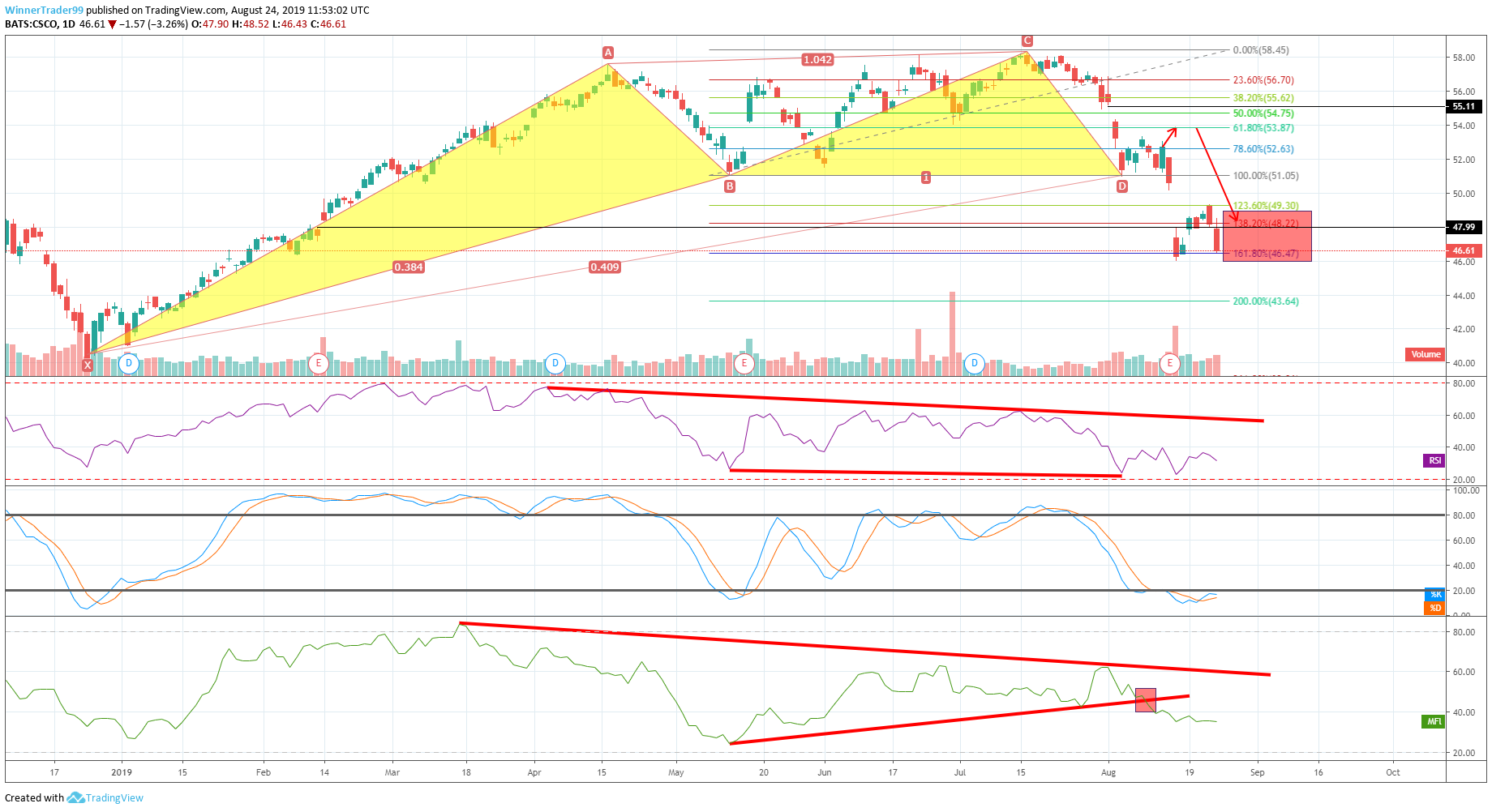The image size is (1492, 812).
Task: Select the 23.60%(56.70) Fibonacci level label
Action: coord(1263,80)
